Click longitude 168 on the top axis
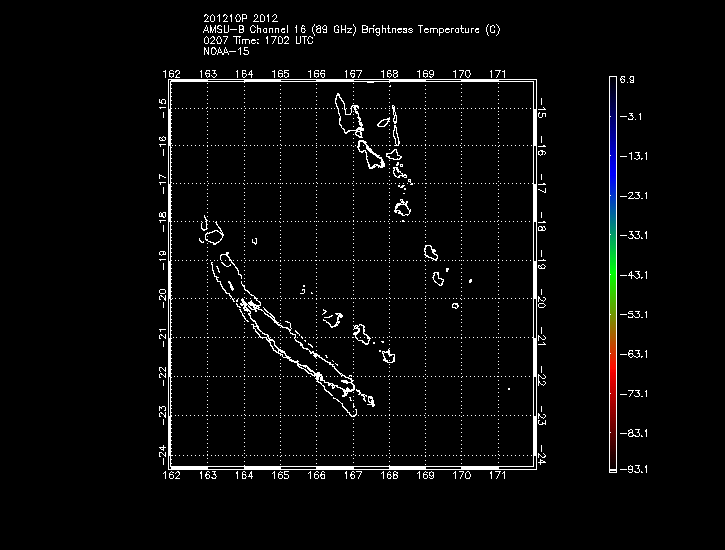This screenshot has width=725, height=550. (x=389, y=74)
